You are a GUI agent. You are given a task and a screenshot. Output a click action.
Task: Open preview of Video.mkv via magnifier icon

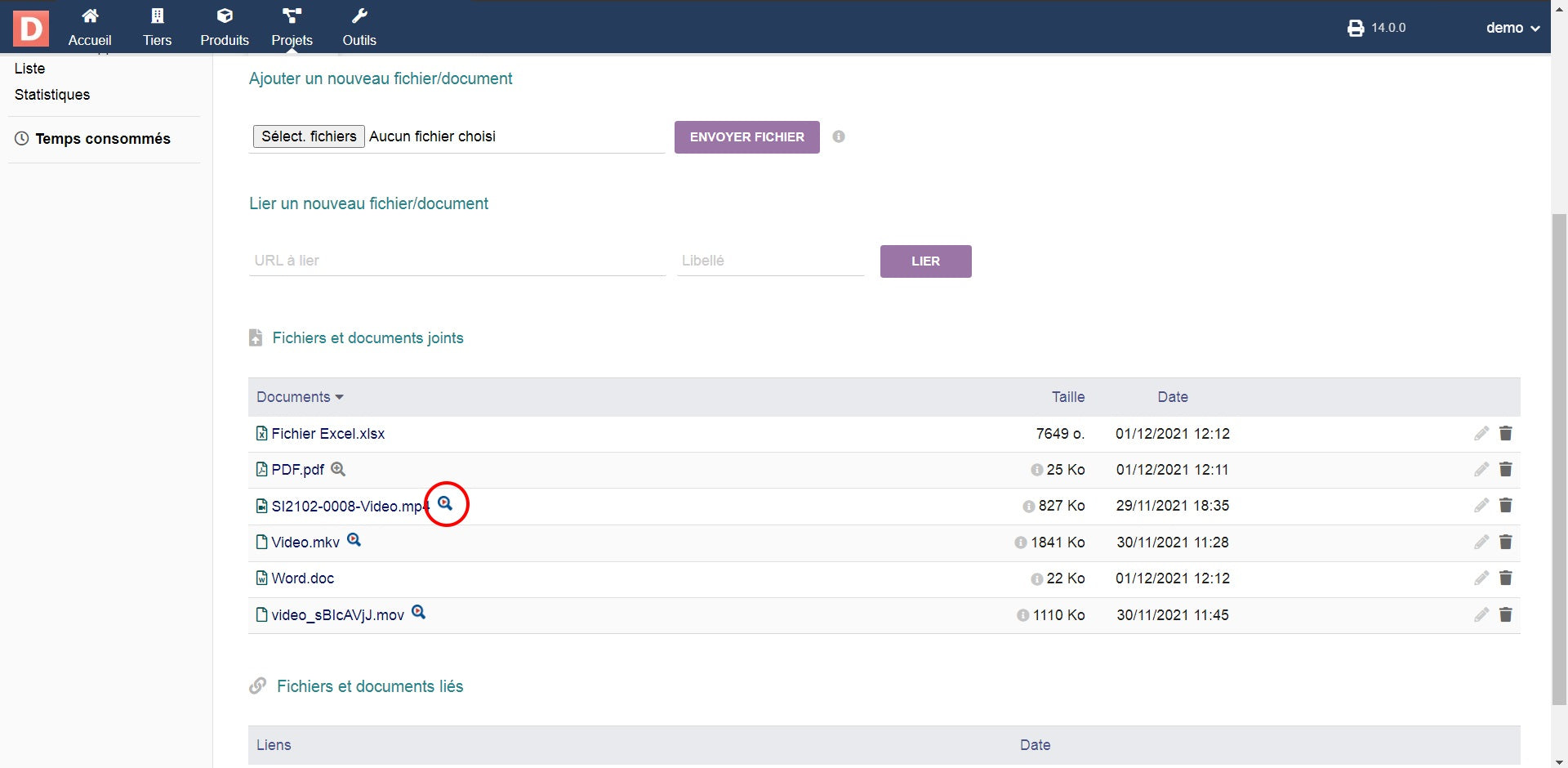[354, 540]
